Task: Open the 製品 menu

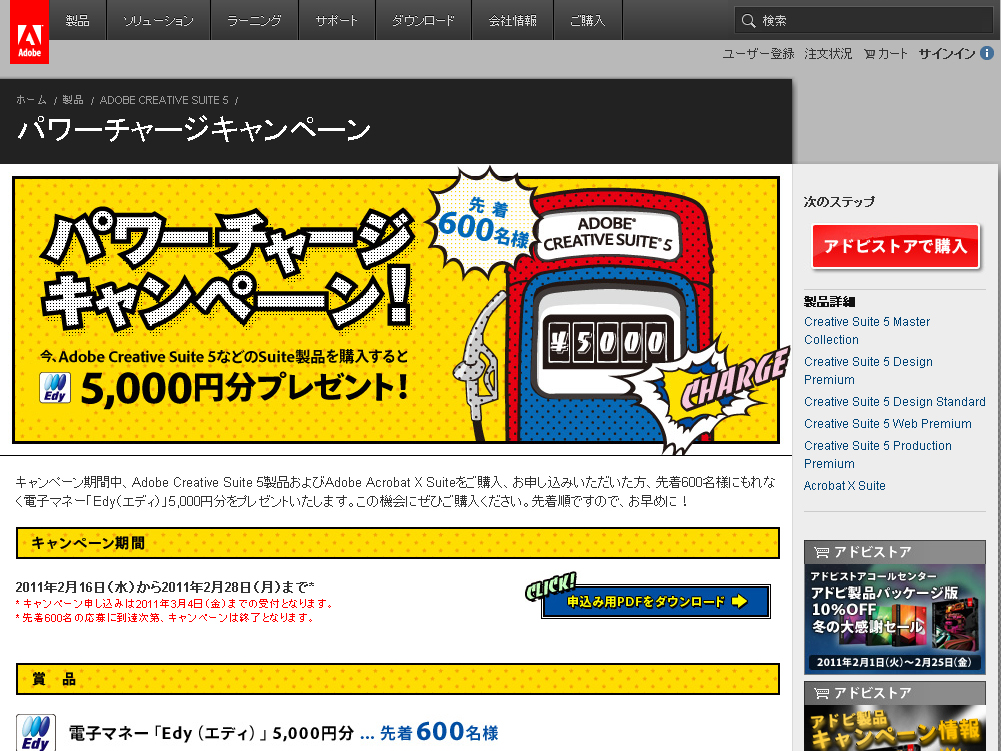Action: (78, 20)
